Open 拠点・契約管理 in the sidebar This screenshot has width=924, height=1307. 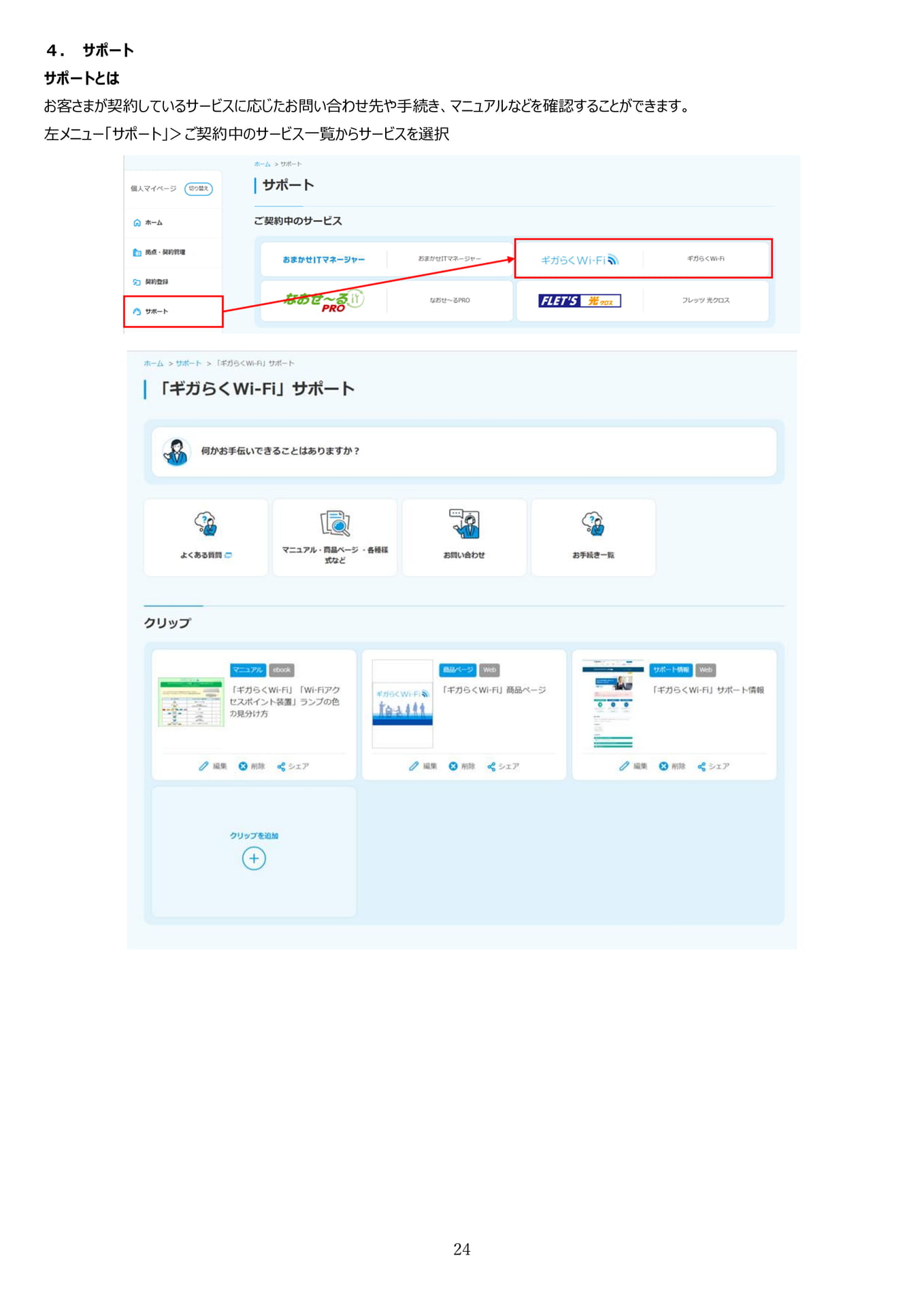coord(173,253)
